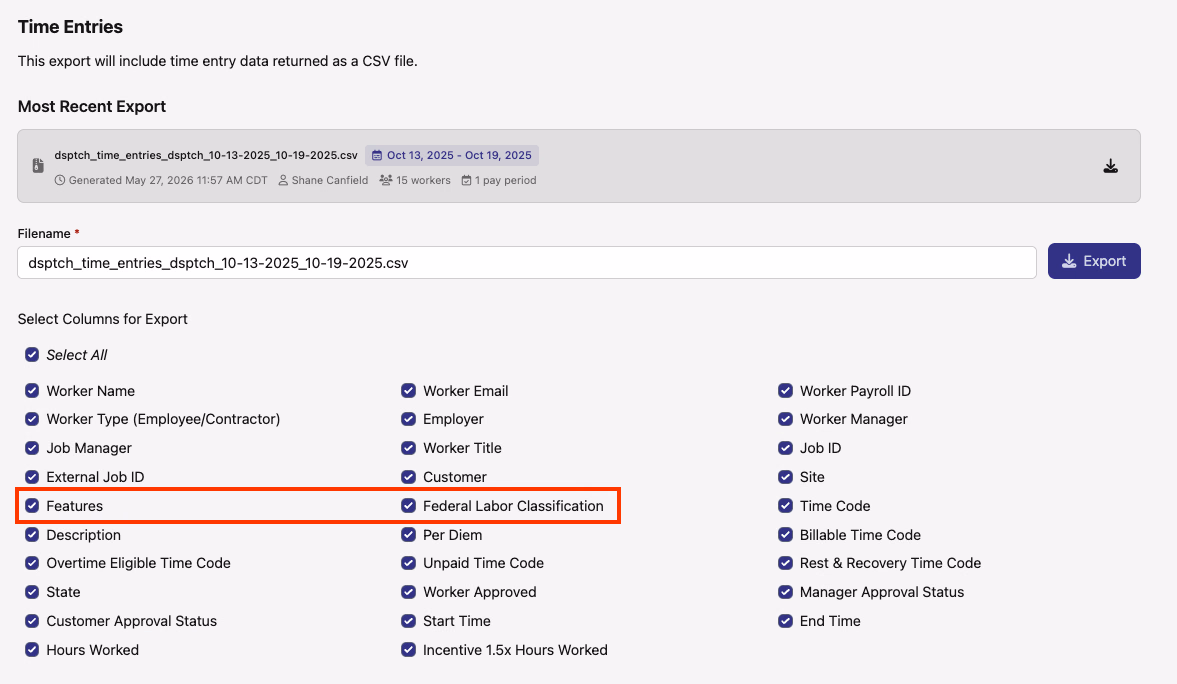Click the clock icon beside Generated timestamp
The width and height of the screenshot is (1177, 684).
tap(60, 180)
